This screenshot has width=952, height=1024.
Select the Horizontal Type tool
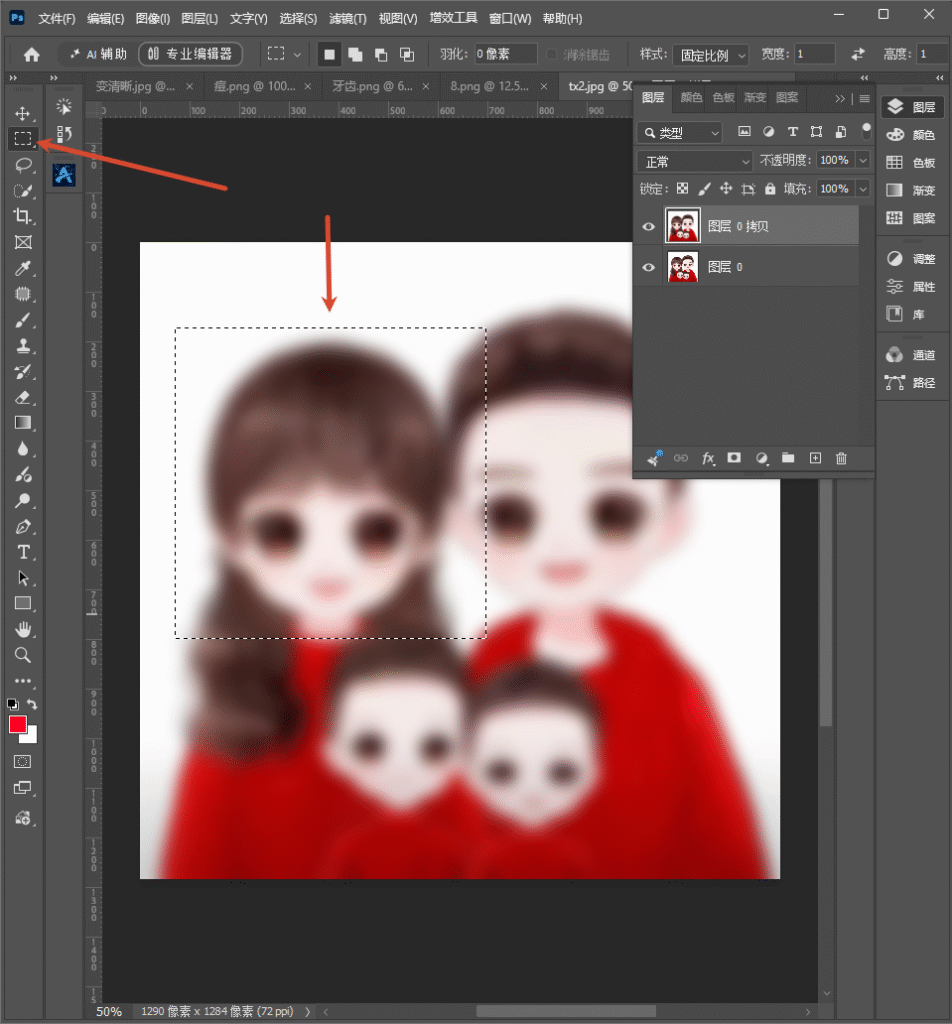(x=24, y=552)
